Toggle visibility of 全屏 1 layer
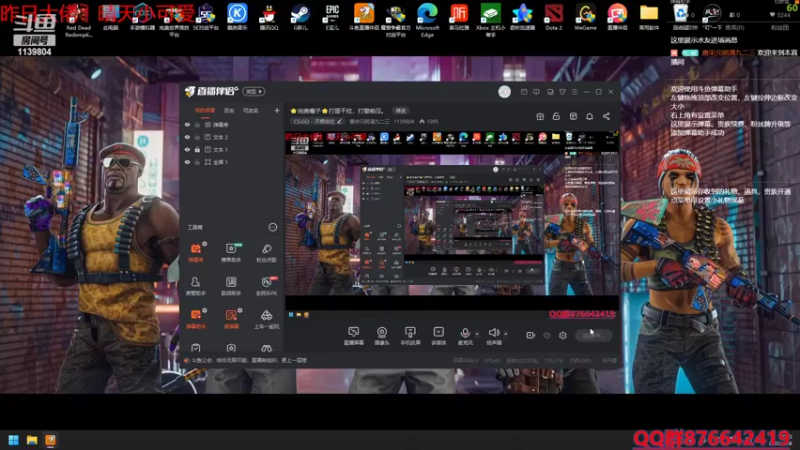Image resolution: width=800 pixels, height=450 pixels. coord(187,162)
